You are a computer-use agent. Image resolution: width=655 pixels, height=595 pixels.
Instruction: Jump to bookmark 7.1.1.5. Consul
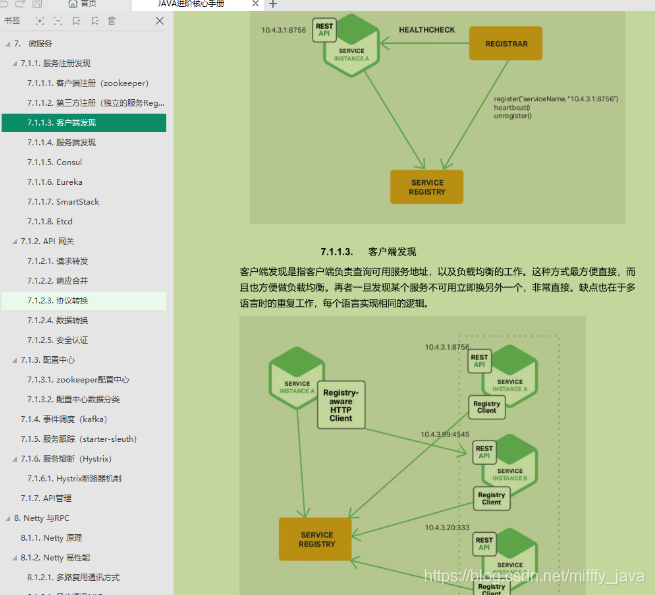pyautogui.click(x=55, y=162)
